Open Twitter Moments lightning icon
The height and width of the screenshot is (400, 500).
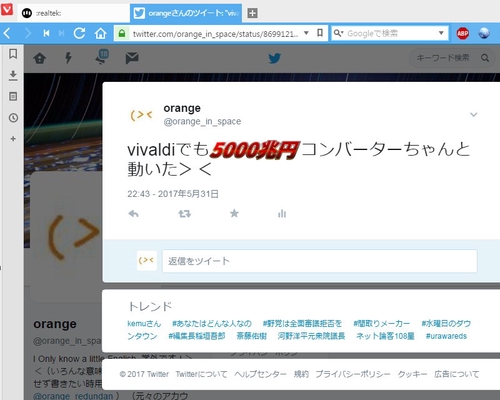coord(68,58)
